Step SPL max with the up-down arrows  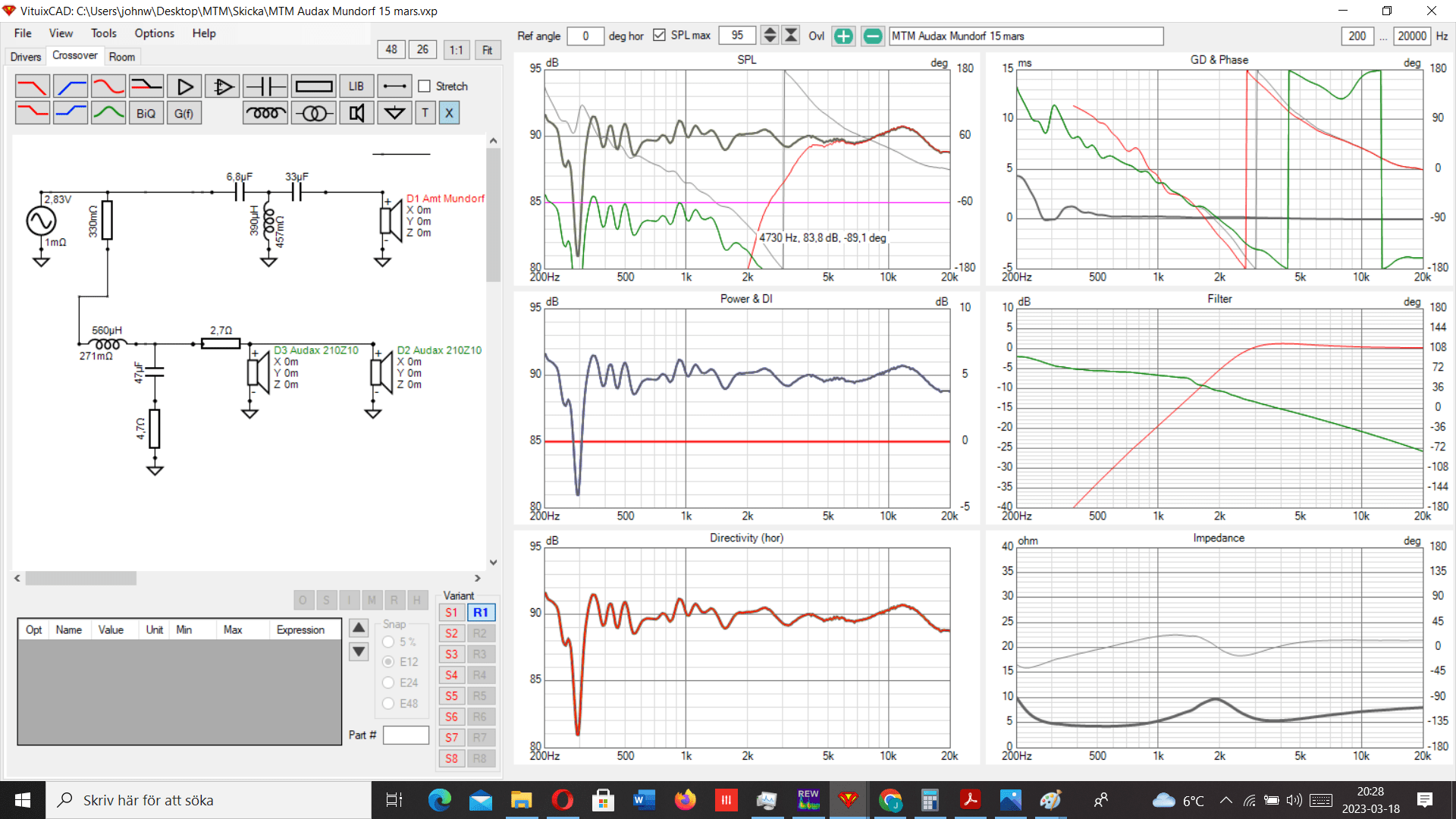pyautogui.click(x=770, y=36)
